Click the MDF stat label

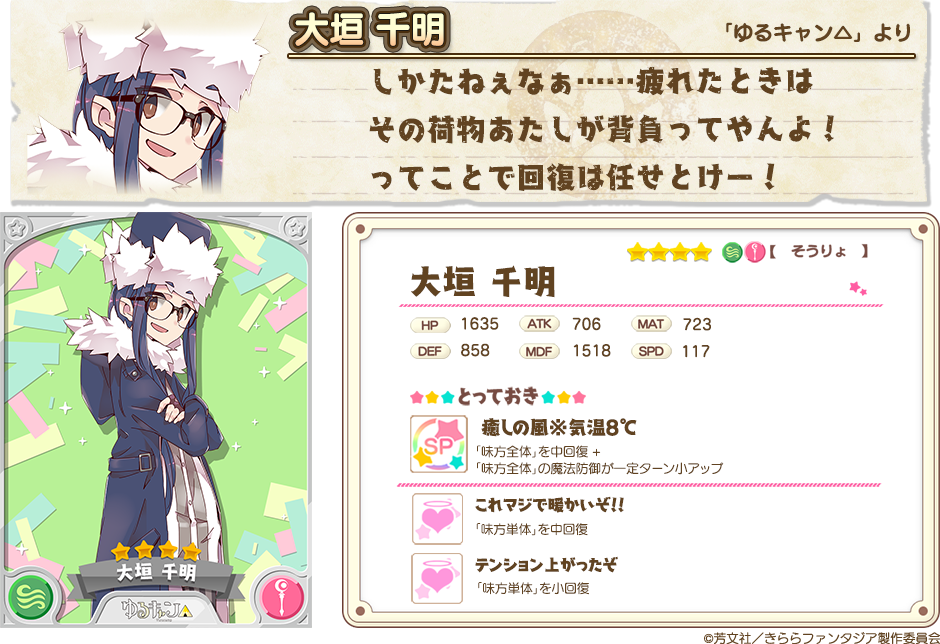(539, 351)
